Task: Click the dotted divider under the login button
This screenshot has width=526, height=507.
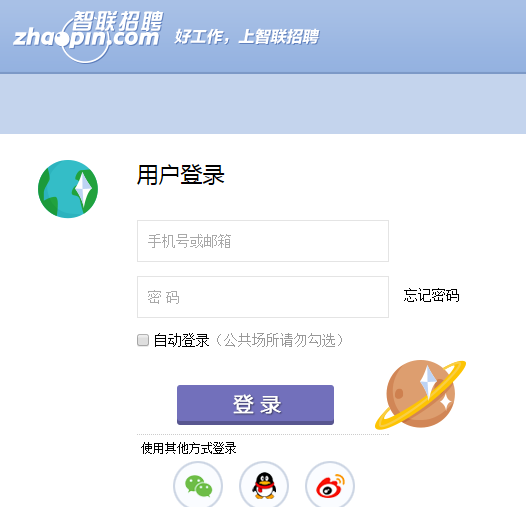Action: pyautogui.click(x=263, y=434)
